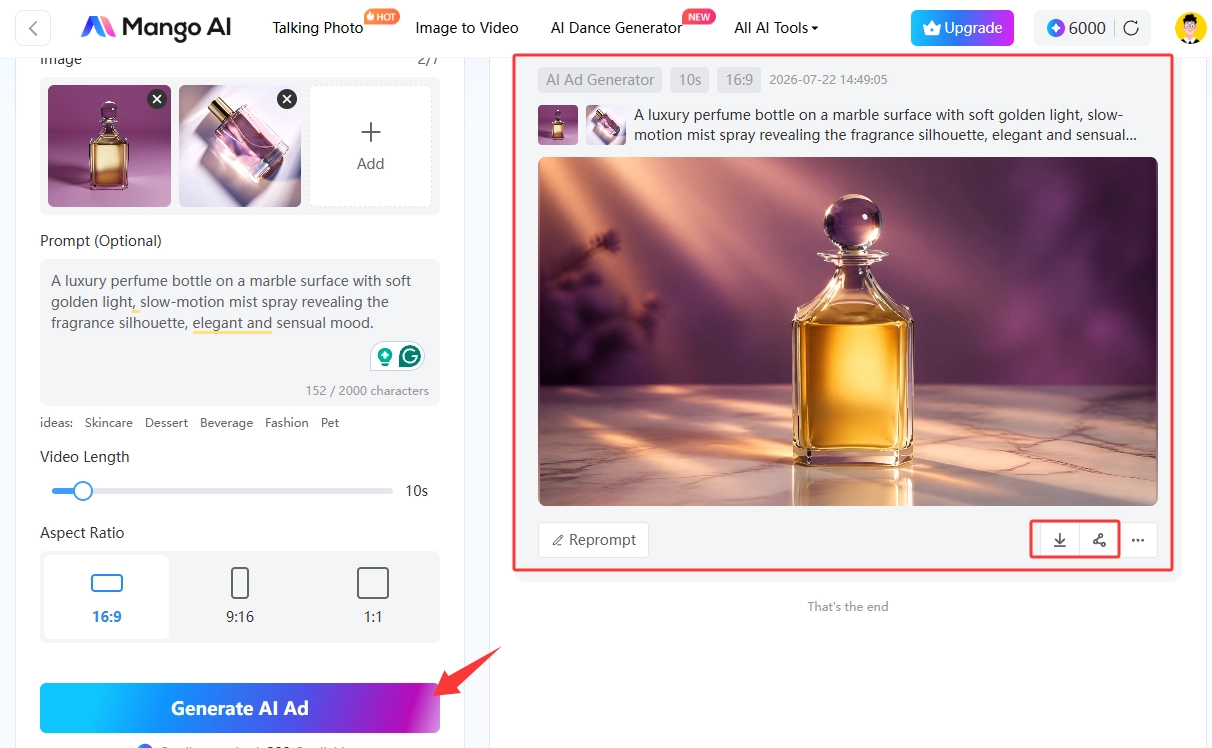The image size is (1212, 748).
Task: Select the 16:9 aspect ratio
Action: 107,597
